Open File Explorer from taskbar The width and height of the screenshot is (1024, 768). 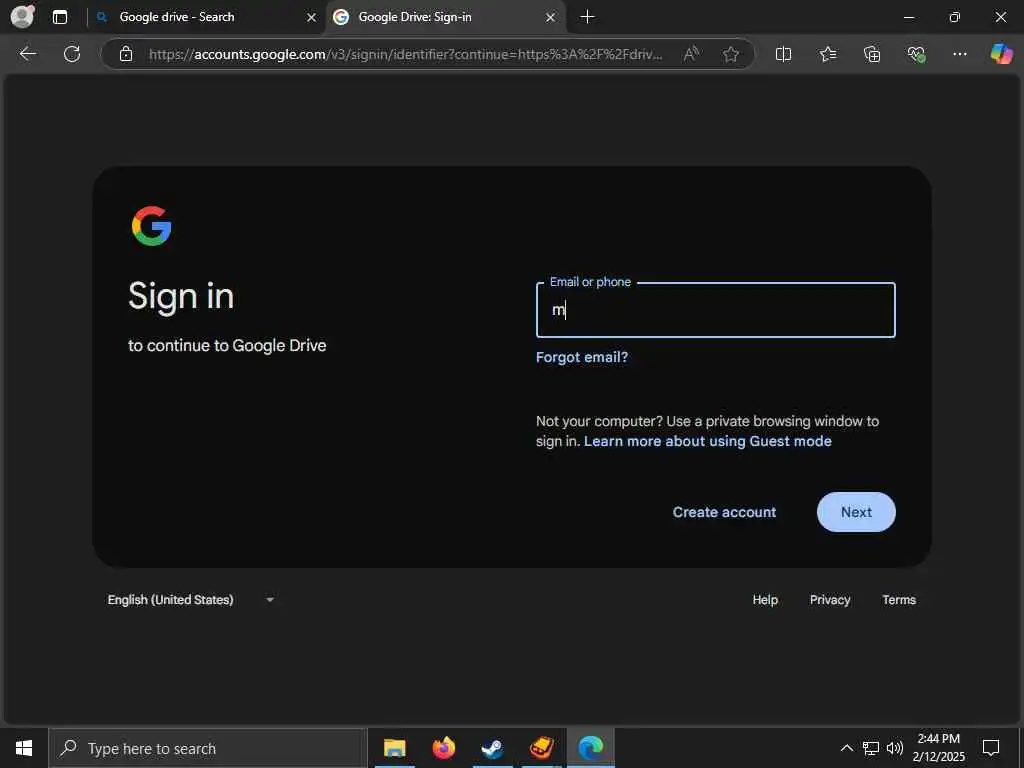tap(394, 748)
